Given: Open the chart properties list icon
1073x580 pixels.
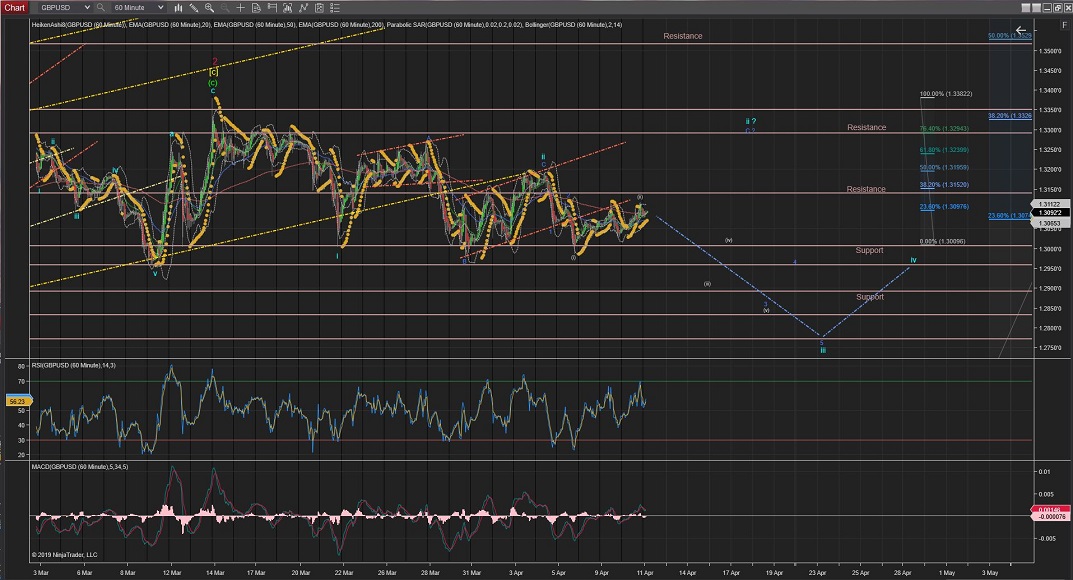Looking at the screenshot, I should pos(335,7).
